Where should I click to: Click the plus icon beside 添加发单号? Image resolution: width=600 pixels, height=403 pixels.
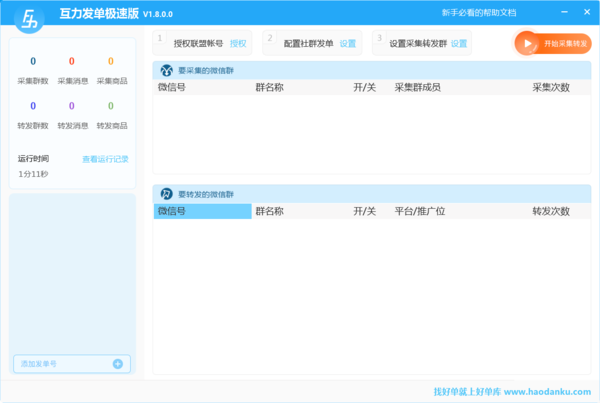coord(118,364)
